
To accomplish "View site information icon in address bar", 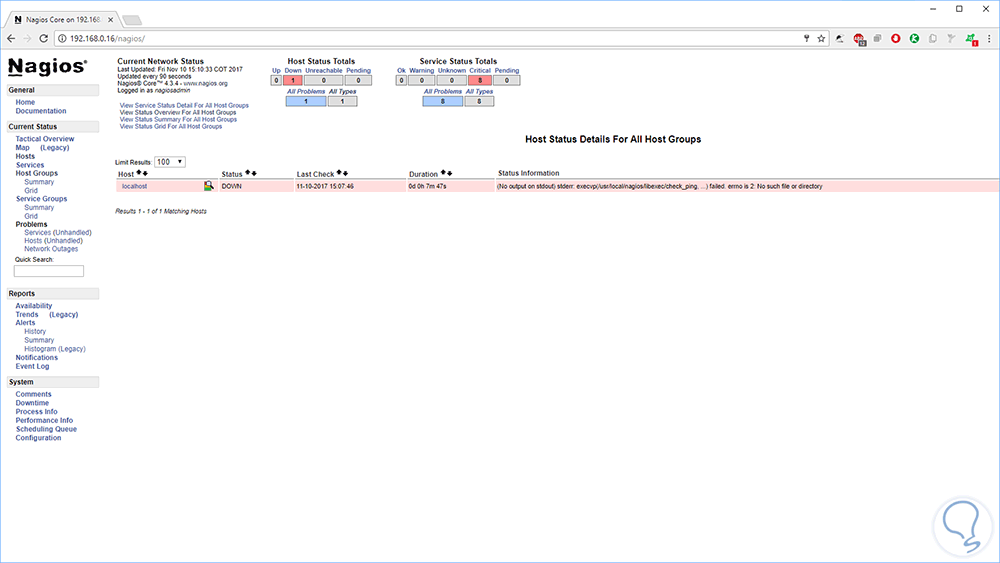I will [62, 38].
